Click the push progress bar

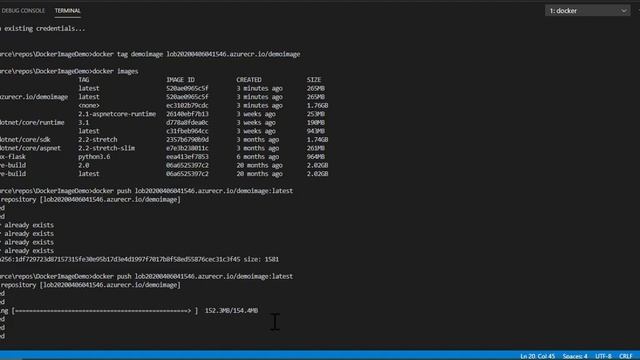point(105,311)
